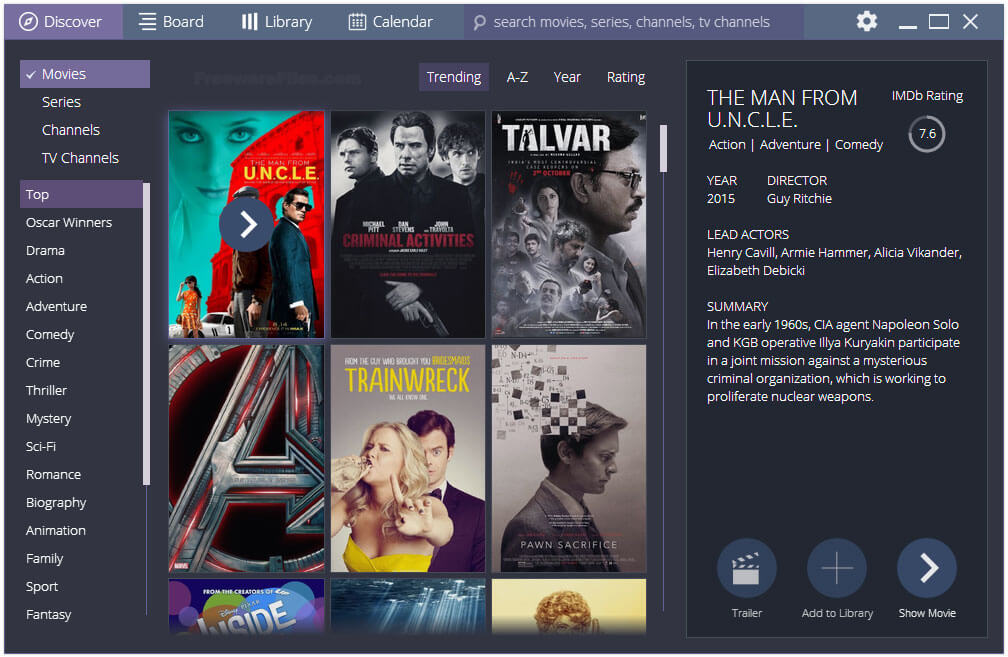The image size is (1008, 657).
Task: Open the Avengers logo poster
Action: pyautogui.click(x=246, y=458)
